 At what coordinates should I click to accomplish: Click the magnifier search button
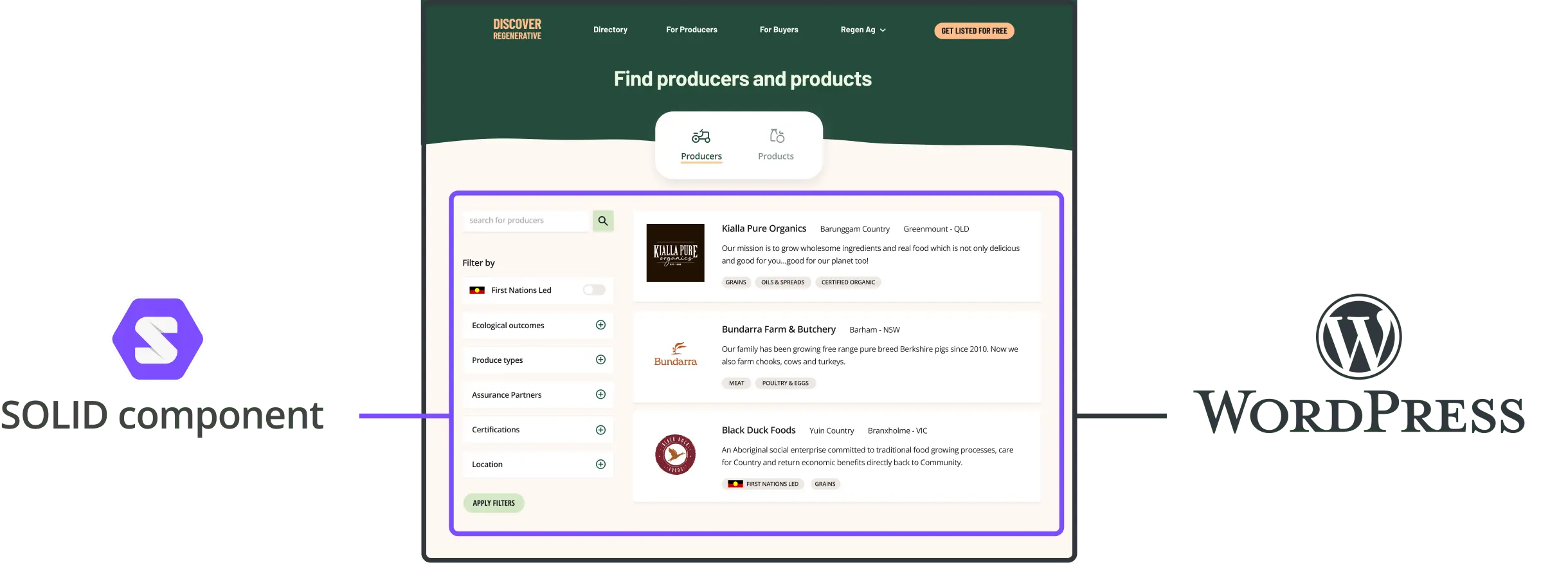(x=603, y=221)
